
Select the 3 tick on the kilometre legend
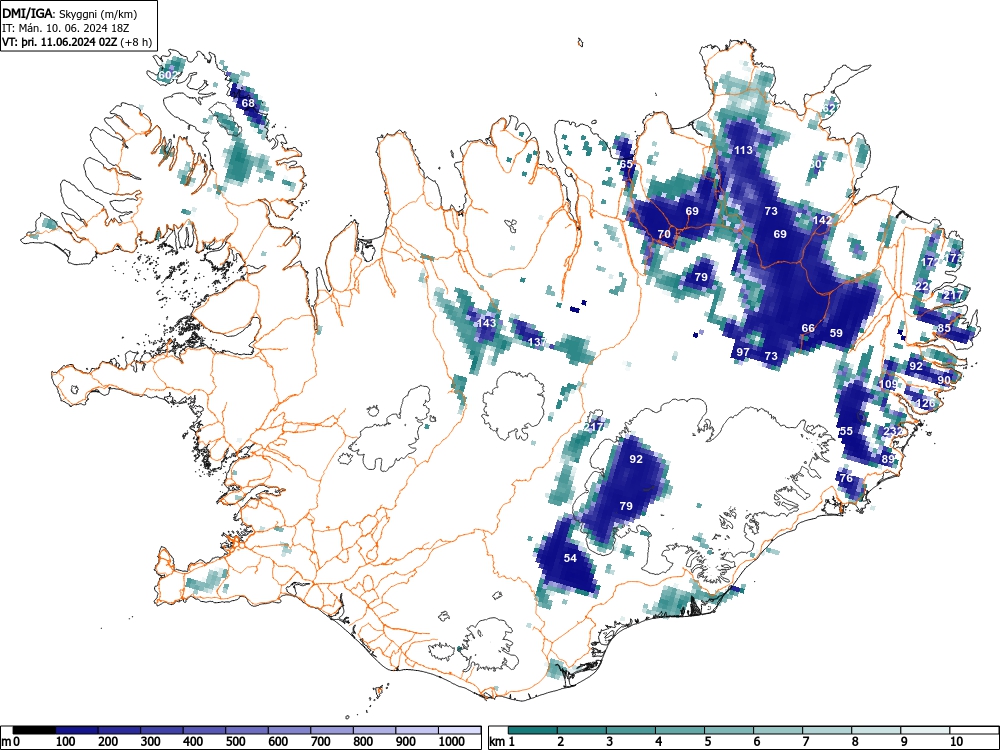tap(609, 741)
